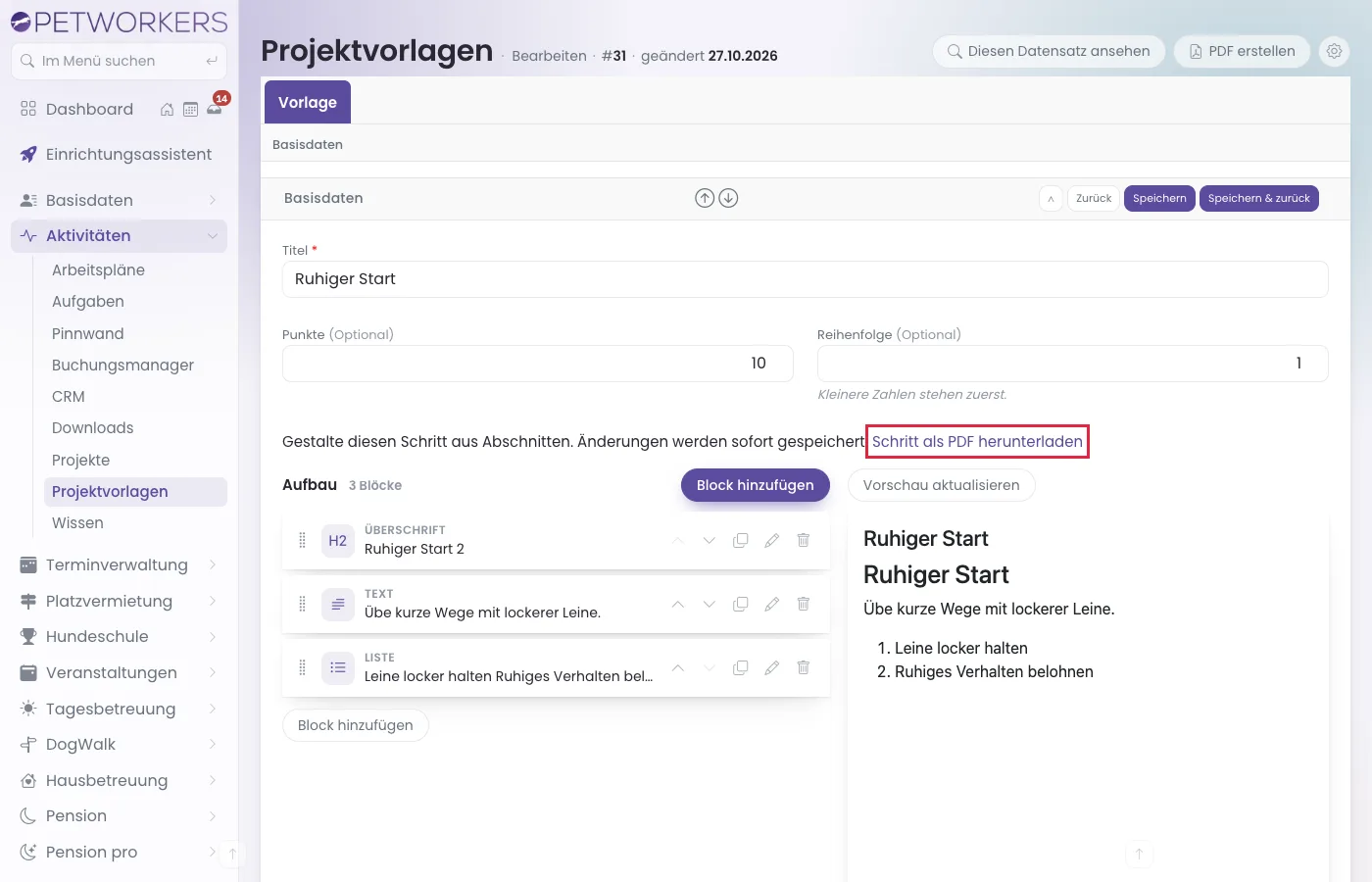Delete the Überschrift block
Screen dimensions: 1372x882
pyautogui.click(x=804, y=541)
